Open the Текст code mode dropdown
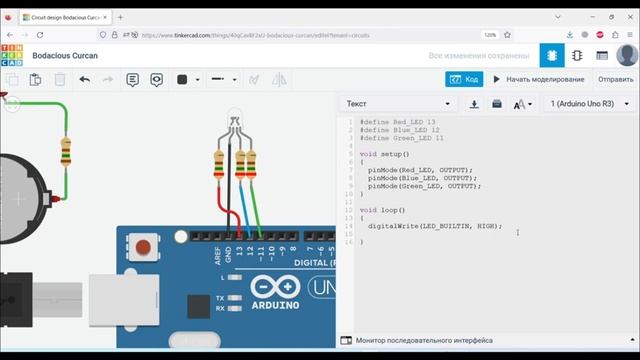 [398, 104]
